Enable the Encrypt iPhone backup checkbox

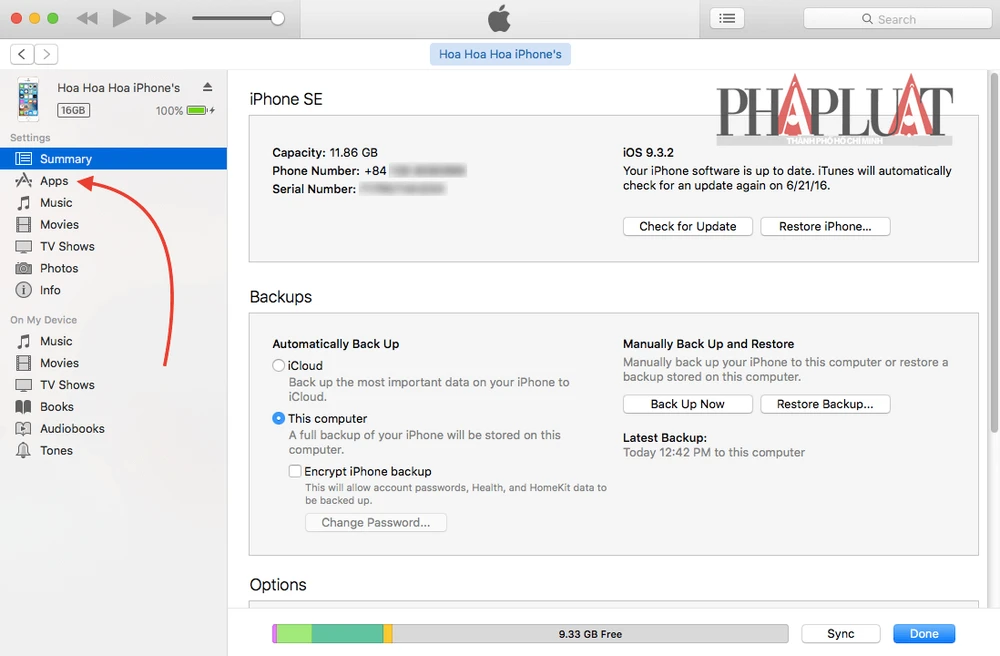[295, 471]
